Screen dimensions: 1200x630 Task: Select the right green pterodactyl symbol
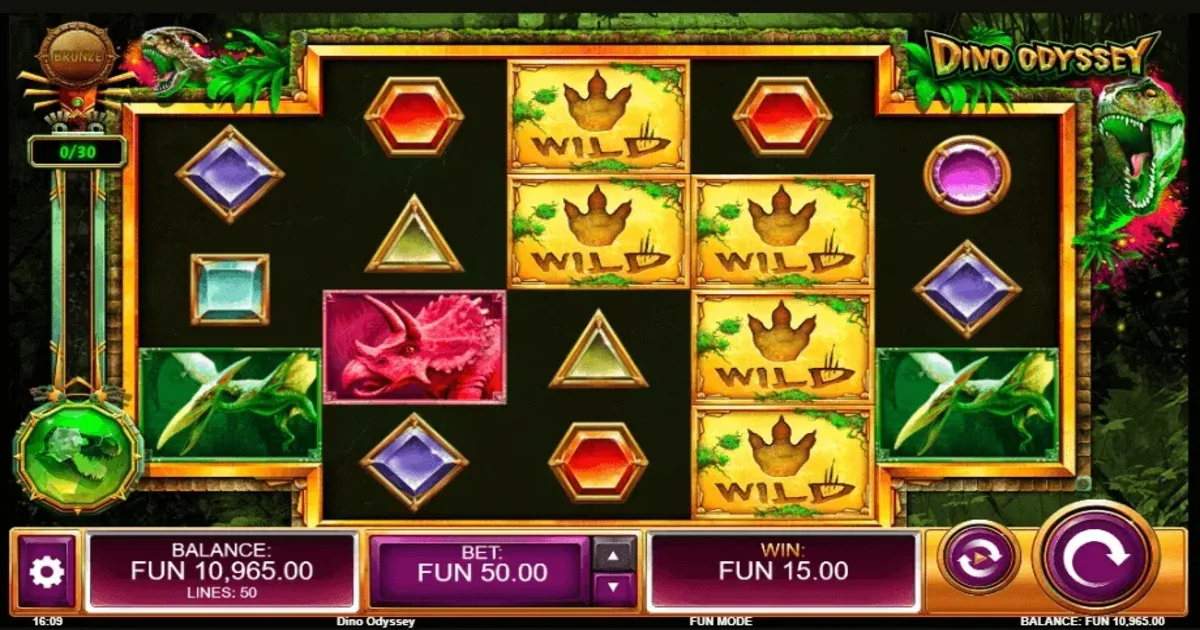(967, 404)
